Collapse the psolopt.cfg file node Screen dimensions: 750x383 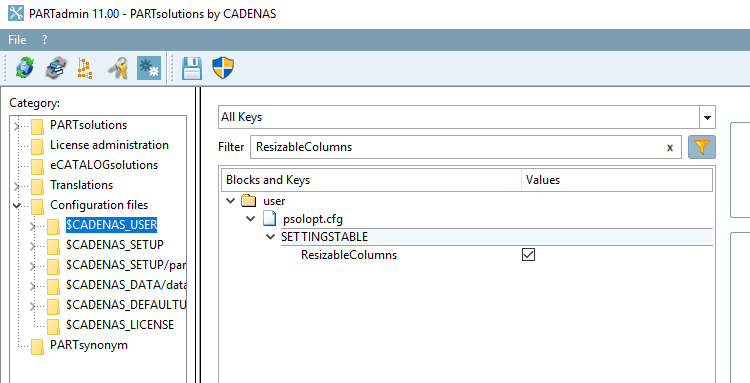251,219
